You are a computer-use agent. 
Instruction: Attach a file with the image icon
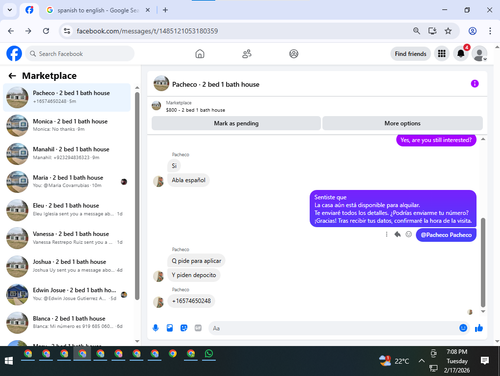170,328
